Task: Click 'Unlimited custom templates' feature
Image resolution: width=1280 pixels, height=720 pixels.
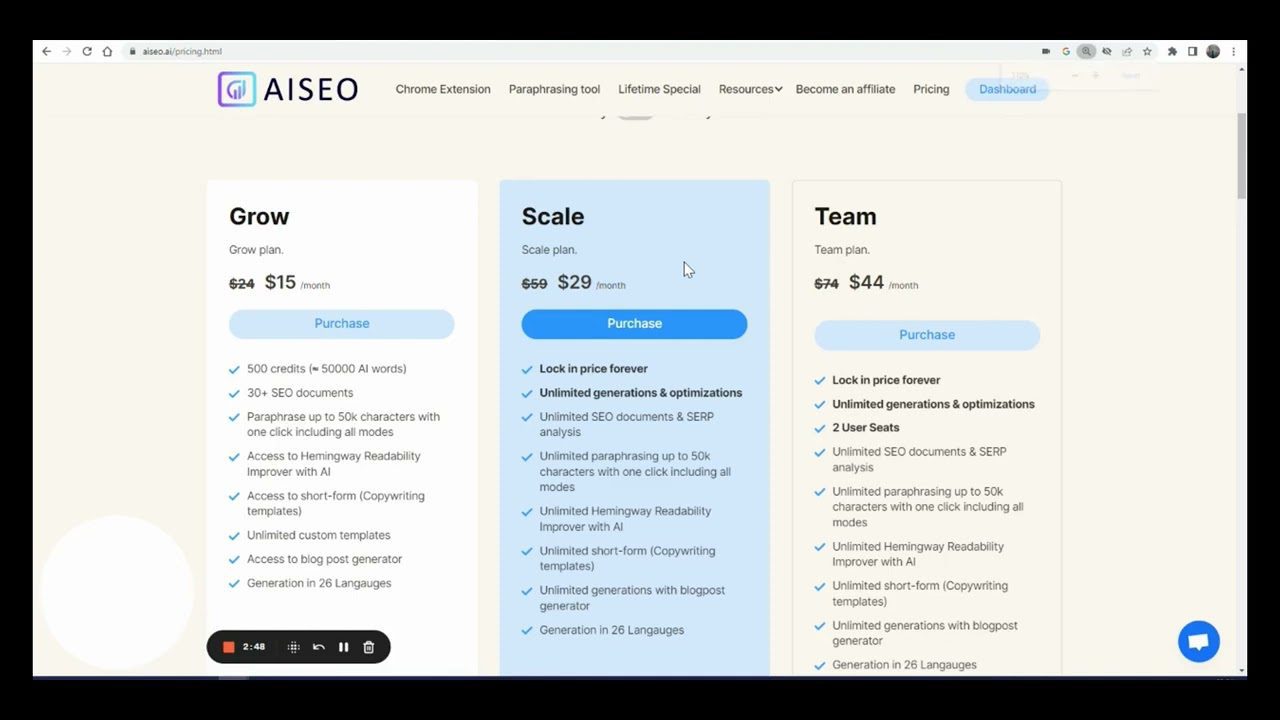Action: (319, 535)
